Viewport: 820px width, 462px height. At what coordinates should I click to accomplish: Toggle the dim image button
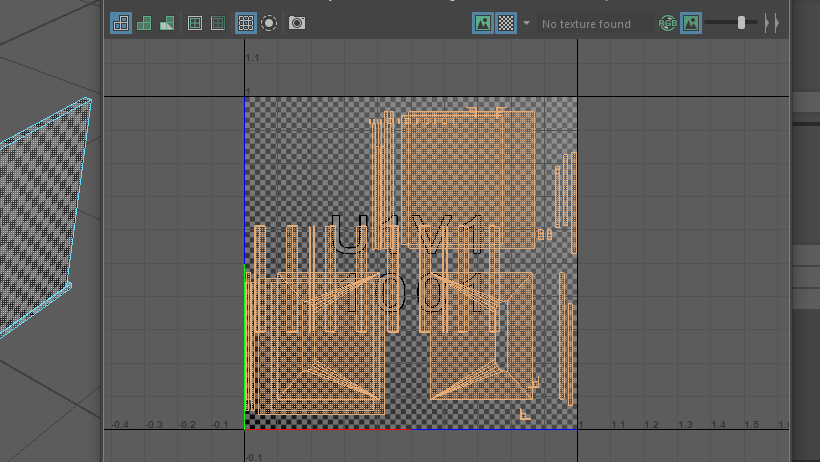coord(690,22)
